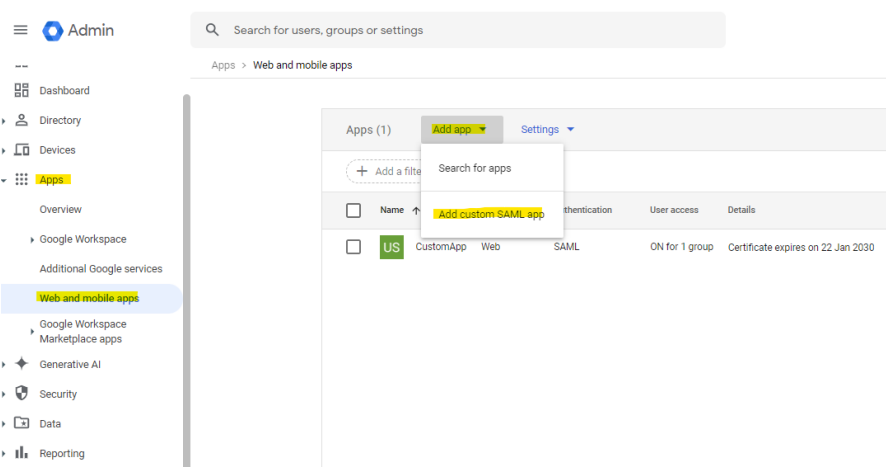886x474 pixels.
Task: Click the Web platform cell
Action: click(490, 246)
